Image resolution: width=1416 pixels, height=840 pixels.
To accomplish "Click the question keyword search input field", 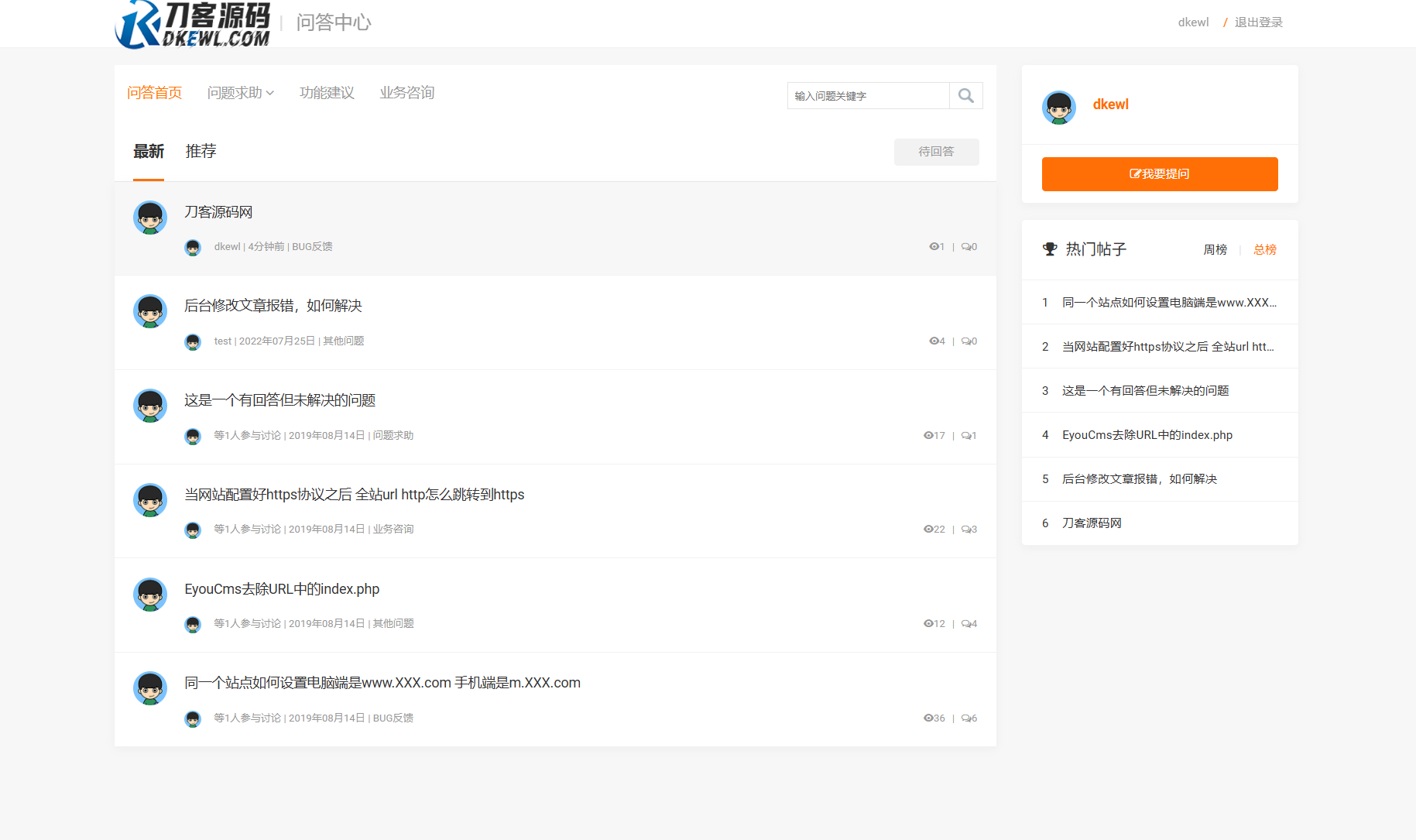I will (x=867, y=95).
